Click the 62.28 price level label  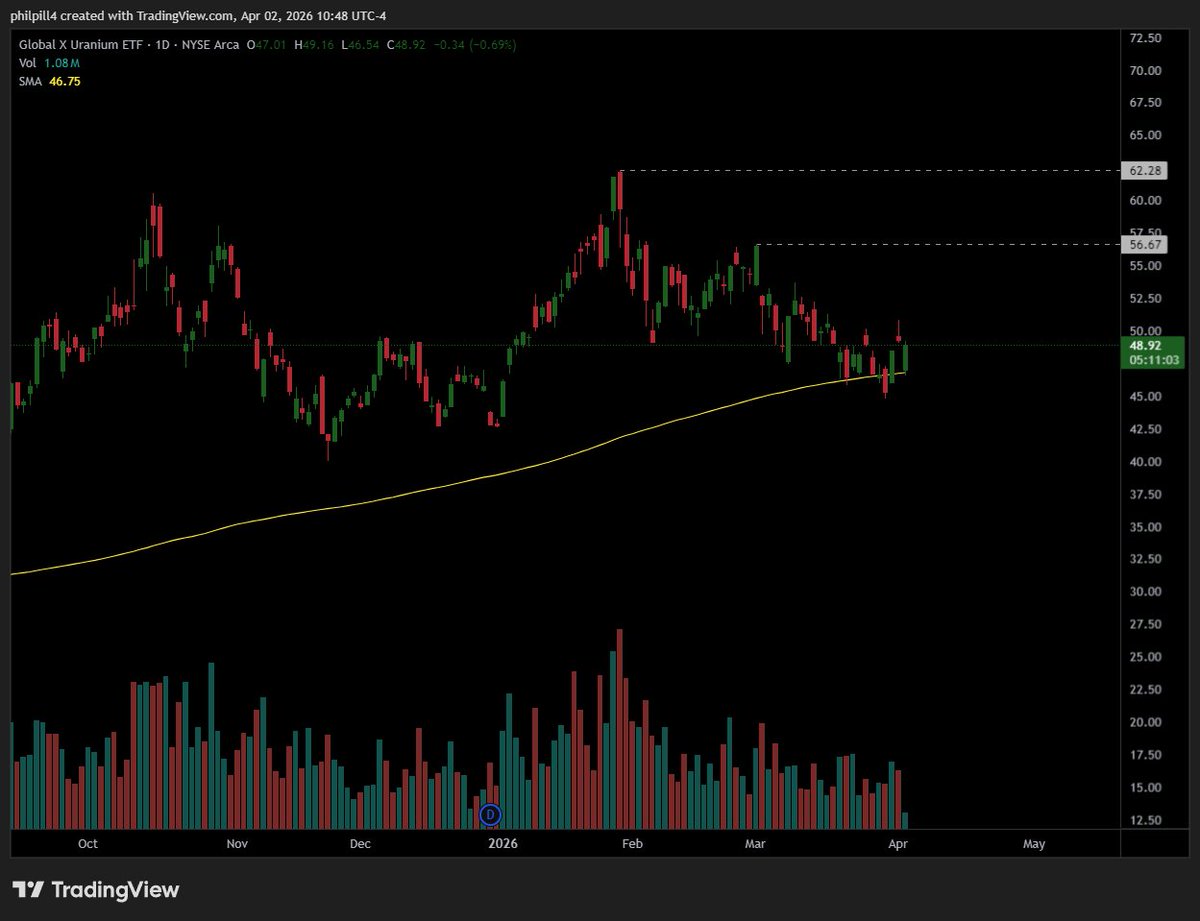coord(1145,171)
